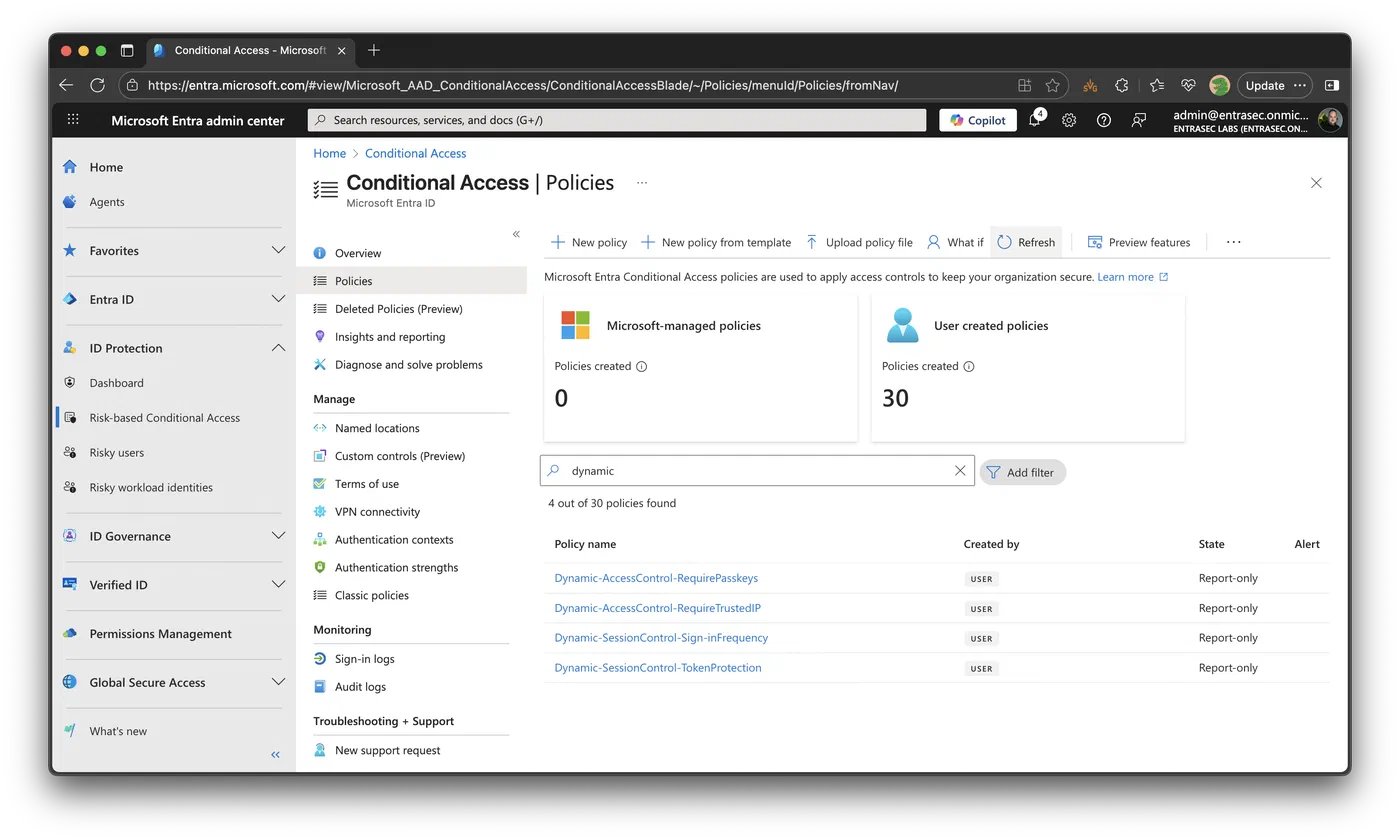Go to Home breadcrumb link
This screenshot has width=1400, height=840.
coord(329,153)
